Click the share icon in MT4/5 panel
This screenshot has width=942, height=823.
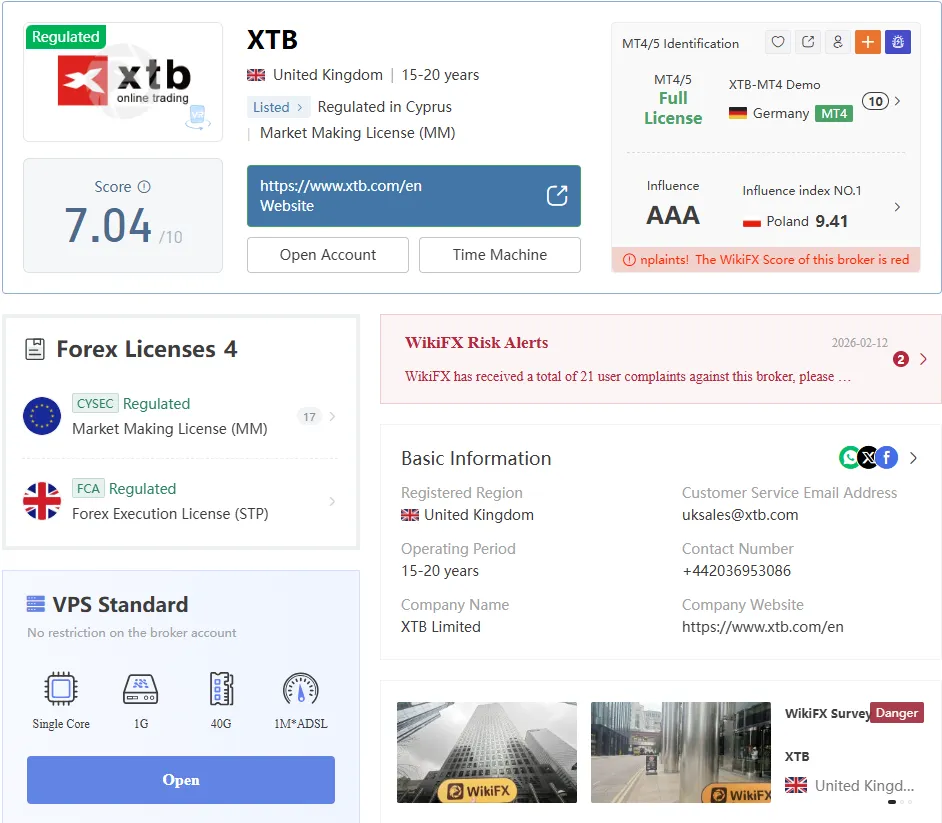pos(808,42)
